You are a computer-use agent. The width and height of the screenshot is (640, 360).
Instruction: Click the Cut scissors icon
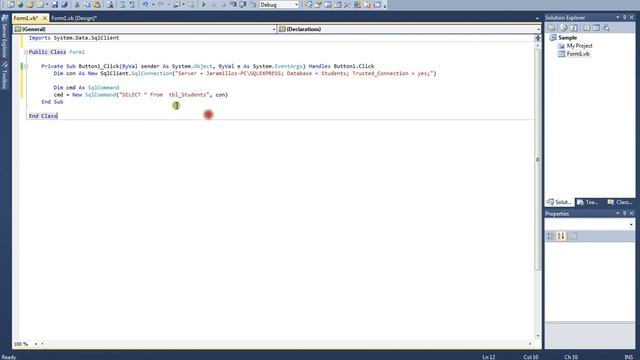[77, 4]
